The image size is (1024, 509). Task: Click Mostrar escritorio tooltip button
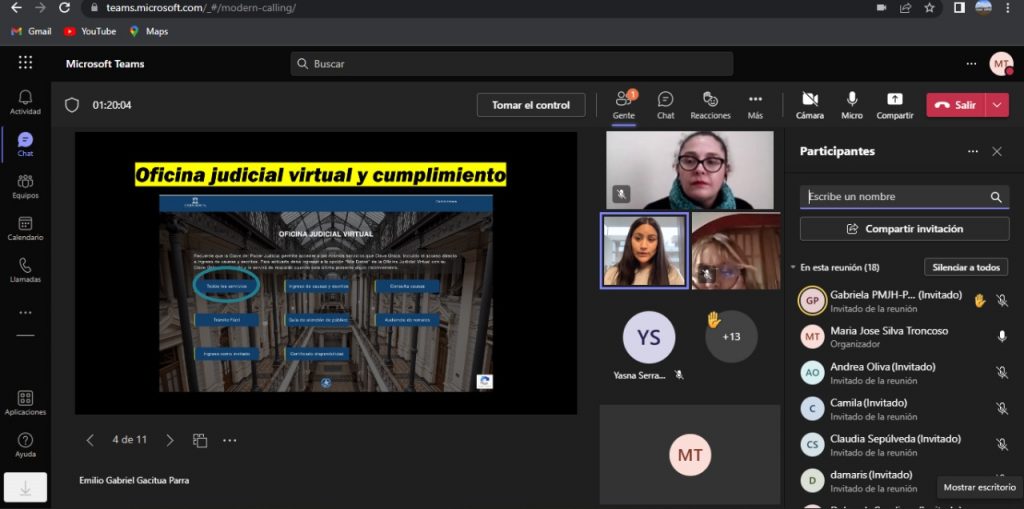[x=980, y=487]
